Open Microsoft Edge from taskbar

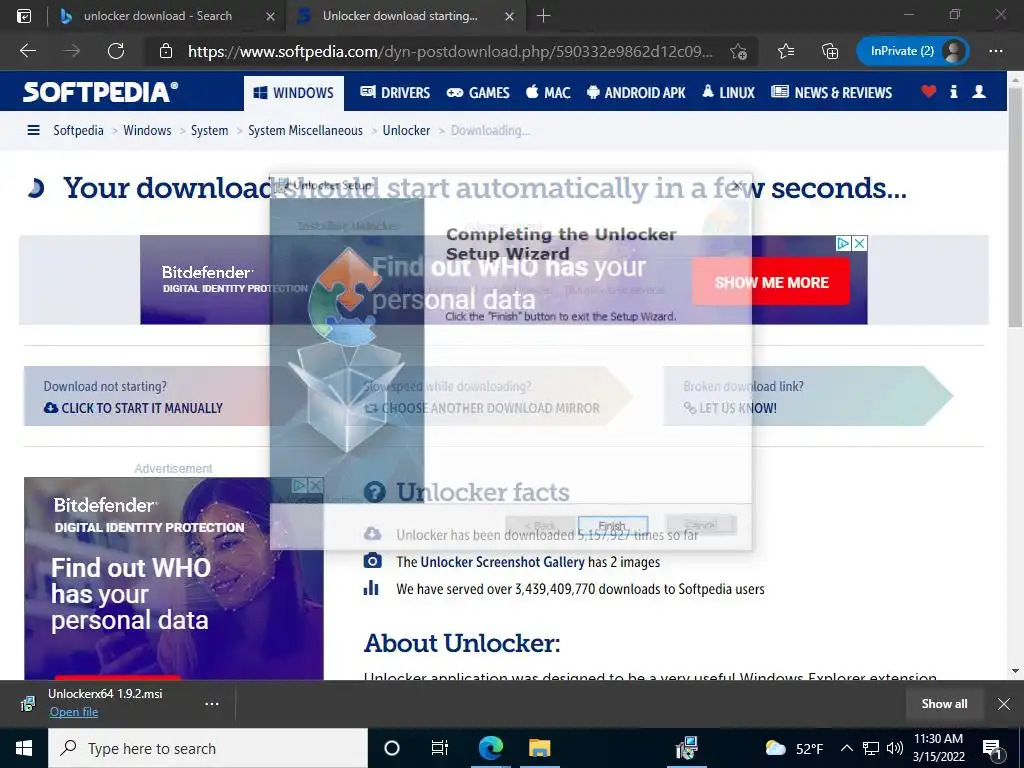pyautogui.click(x=490, y=748)
